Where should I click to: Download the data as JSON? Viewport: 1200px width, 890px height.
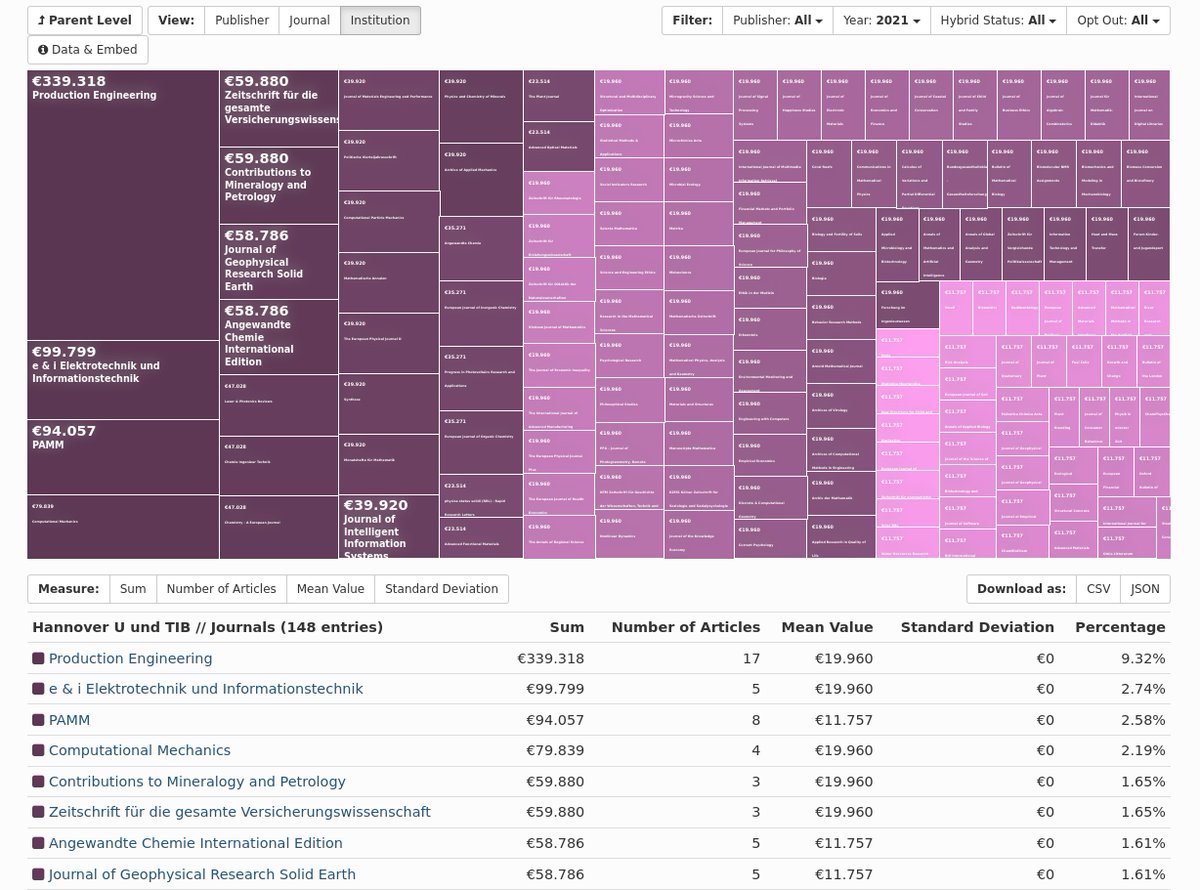click(x=1145, y=589)
